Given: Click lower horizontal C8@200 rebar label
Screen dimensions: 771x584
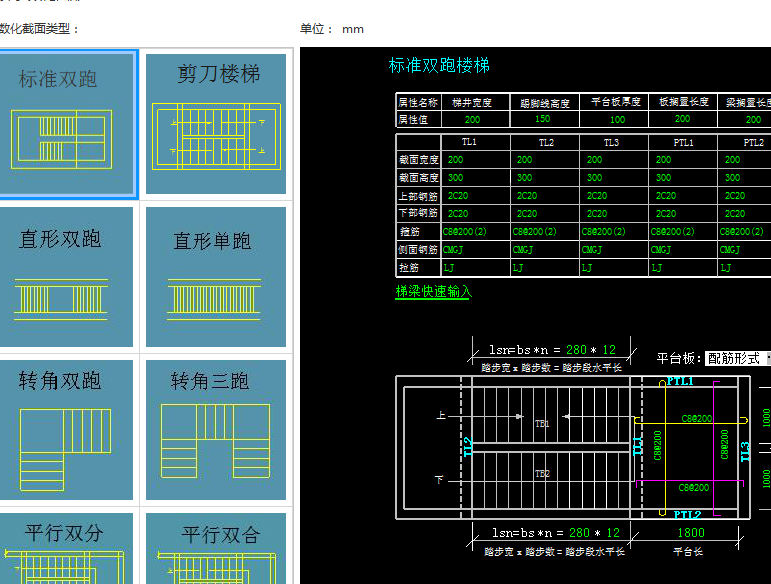Looking at the screenshot, I should [694, 488].
